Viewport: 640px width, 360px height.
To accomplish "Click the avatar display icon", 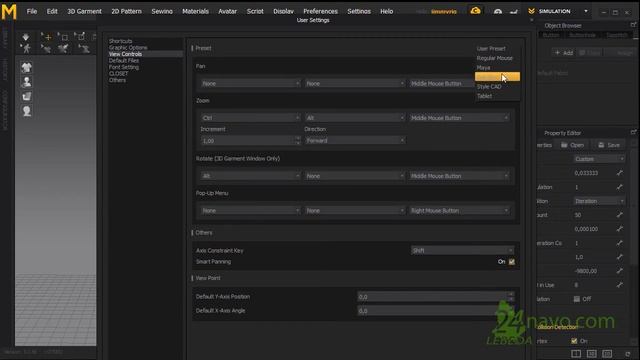I will pos(27,82).
